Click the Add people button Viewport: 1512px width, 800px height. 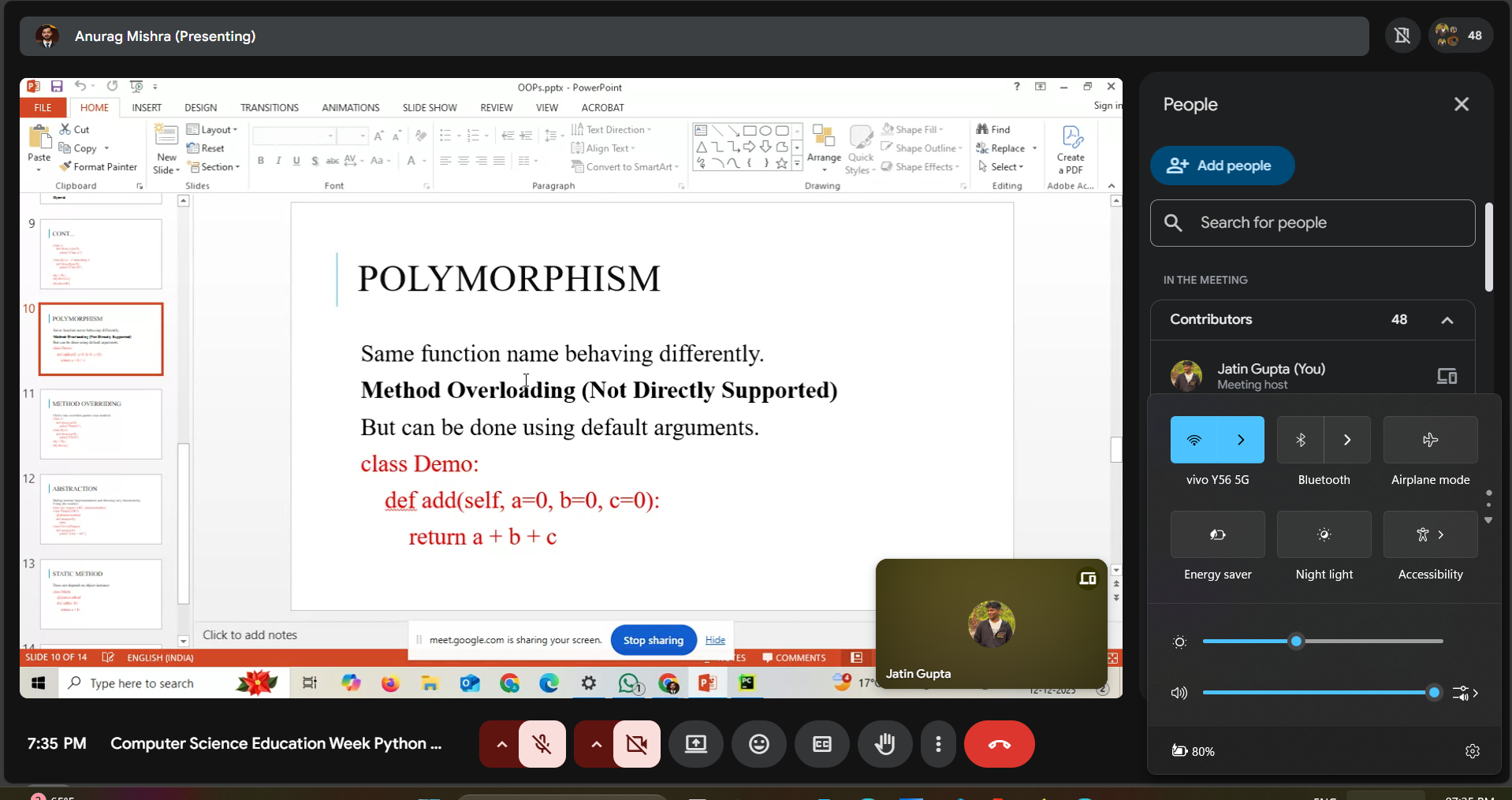point(1223,166)
